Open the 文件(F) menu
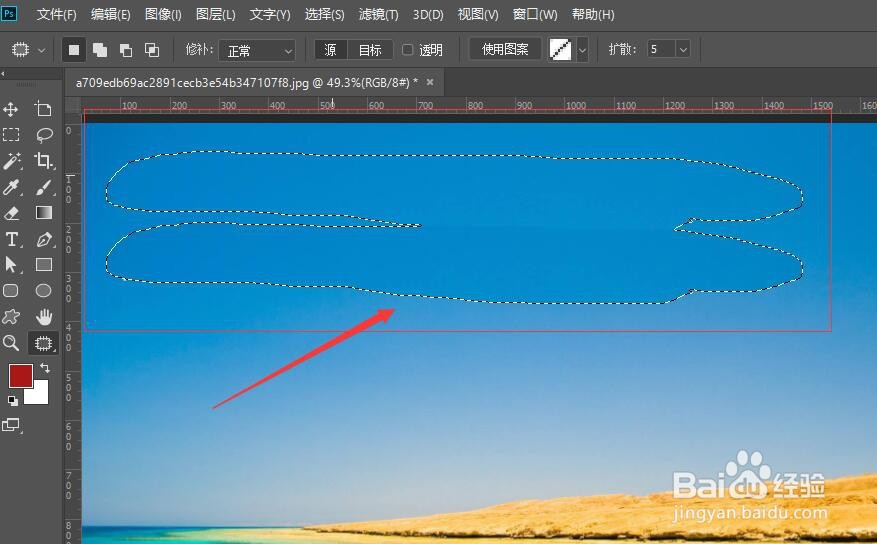The image size is (877, 544). 56,15
